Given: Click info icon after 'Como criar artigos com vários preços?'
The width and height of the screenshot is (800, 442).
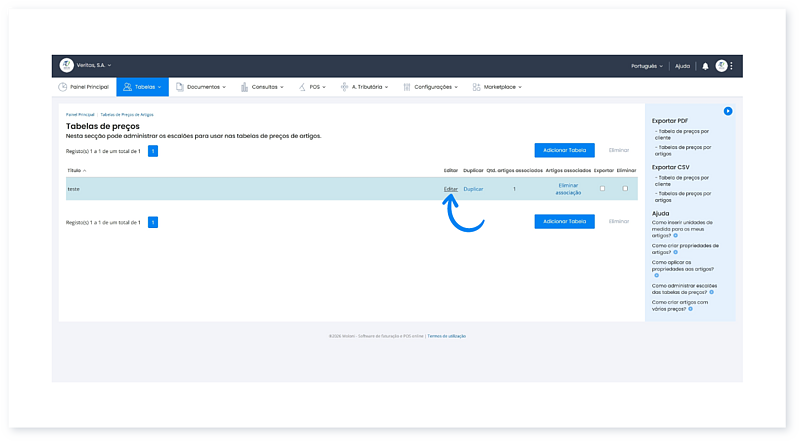Looking at the screenshot, I should [x=691, y=309].
